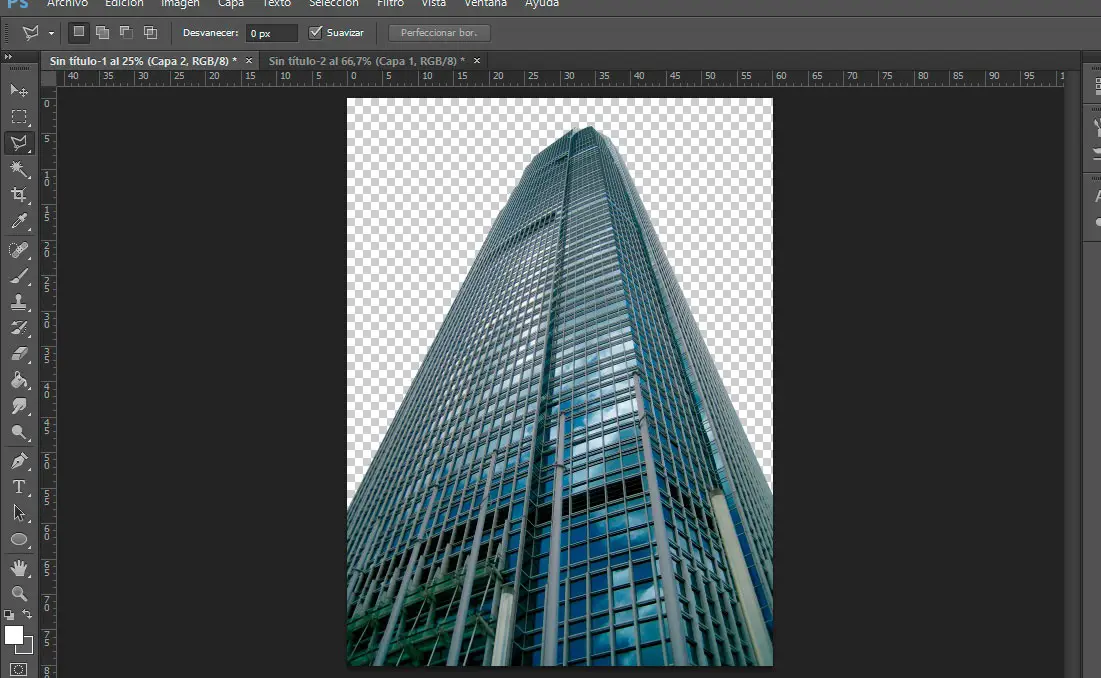Select the Hand tool

(19, 568)
